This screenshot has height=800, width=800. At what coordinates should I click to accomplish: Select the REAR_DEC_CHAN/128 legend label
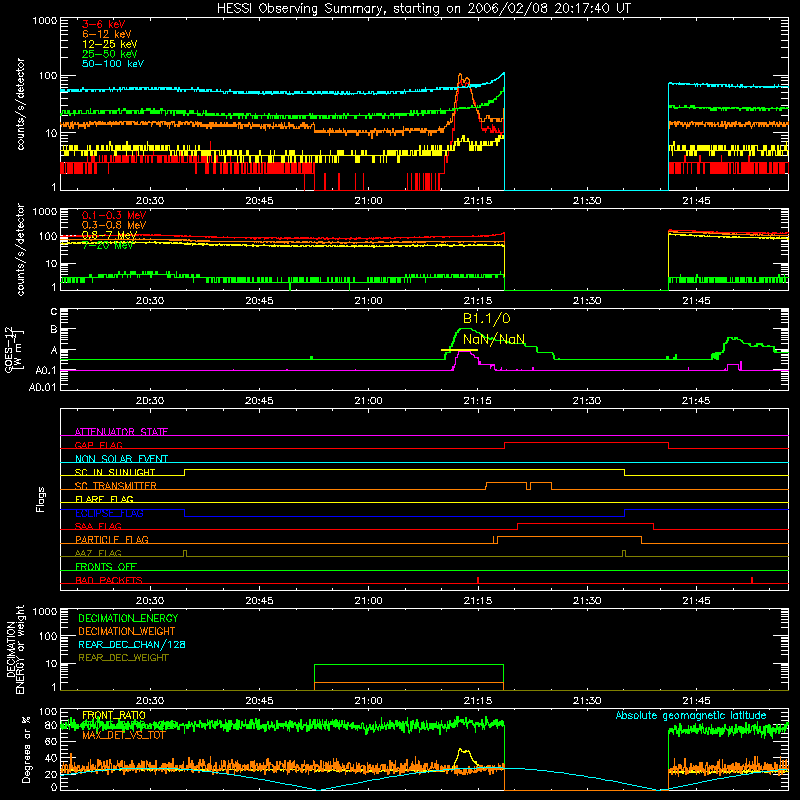coord(132,645)
